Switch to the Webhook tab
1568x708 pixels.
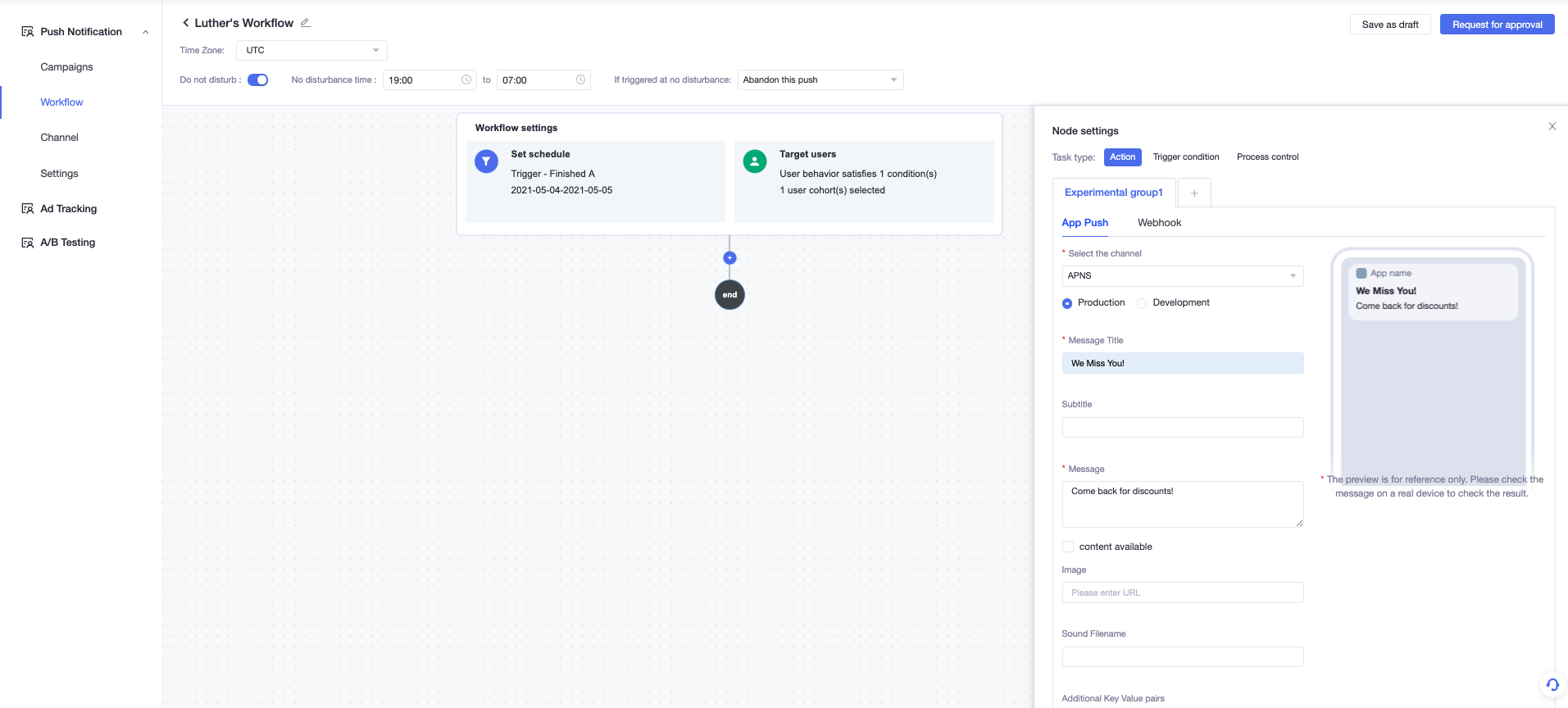click(1159, 223)
